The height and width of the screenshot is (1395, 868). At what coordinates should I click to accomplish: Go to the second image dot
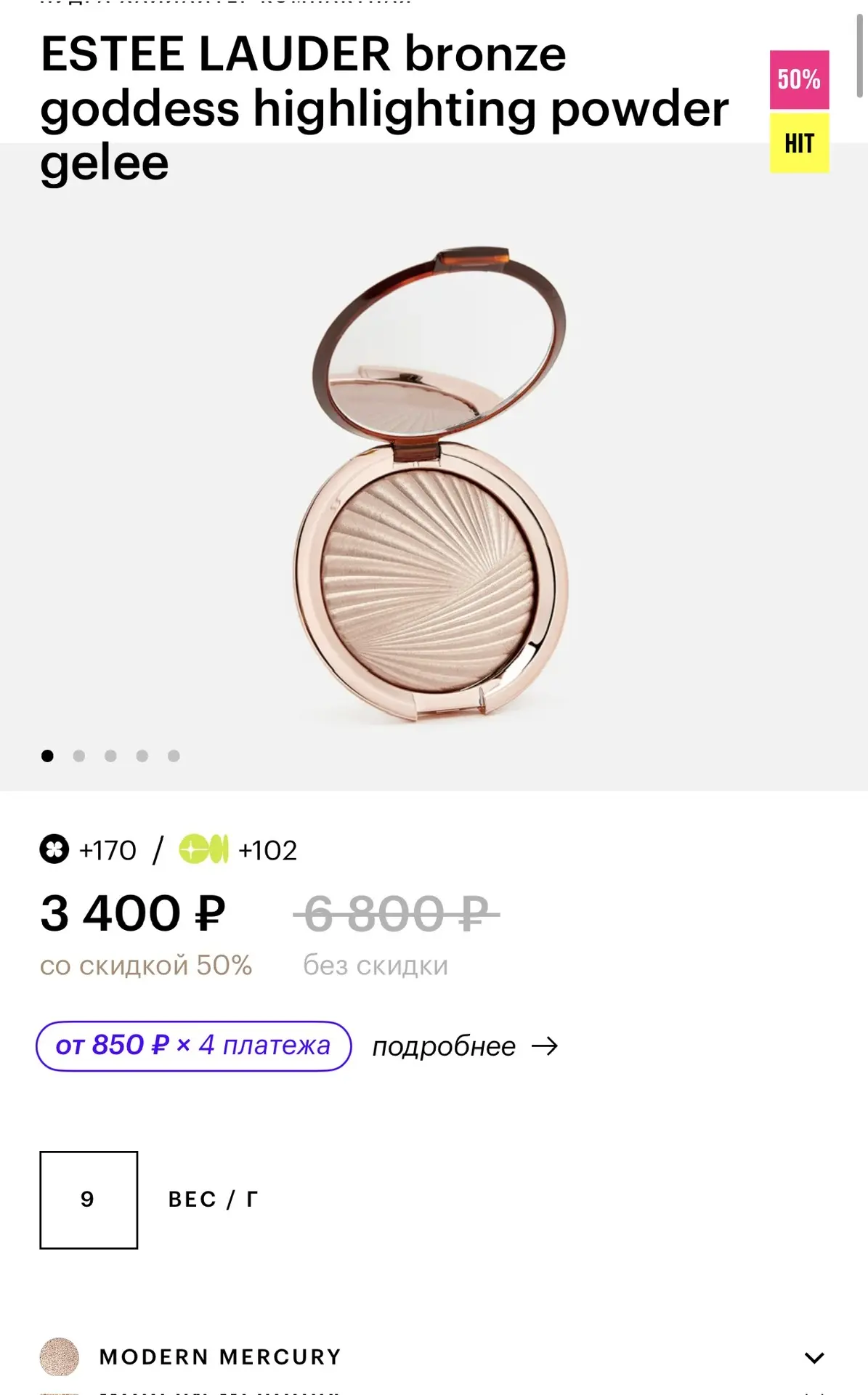pyautogui.click(x=79, y=756)
